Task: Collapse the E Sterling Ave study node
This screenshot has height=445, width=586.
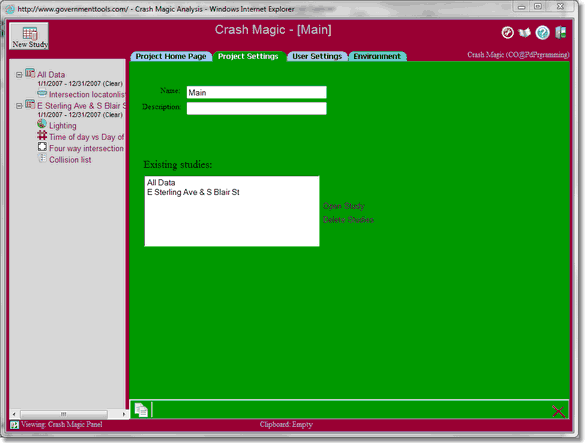Action: pyautogui.click(x=19, y=106)
